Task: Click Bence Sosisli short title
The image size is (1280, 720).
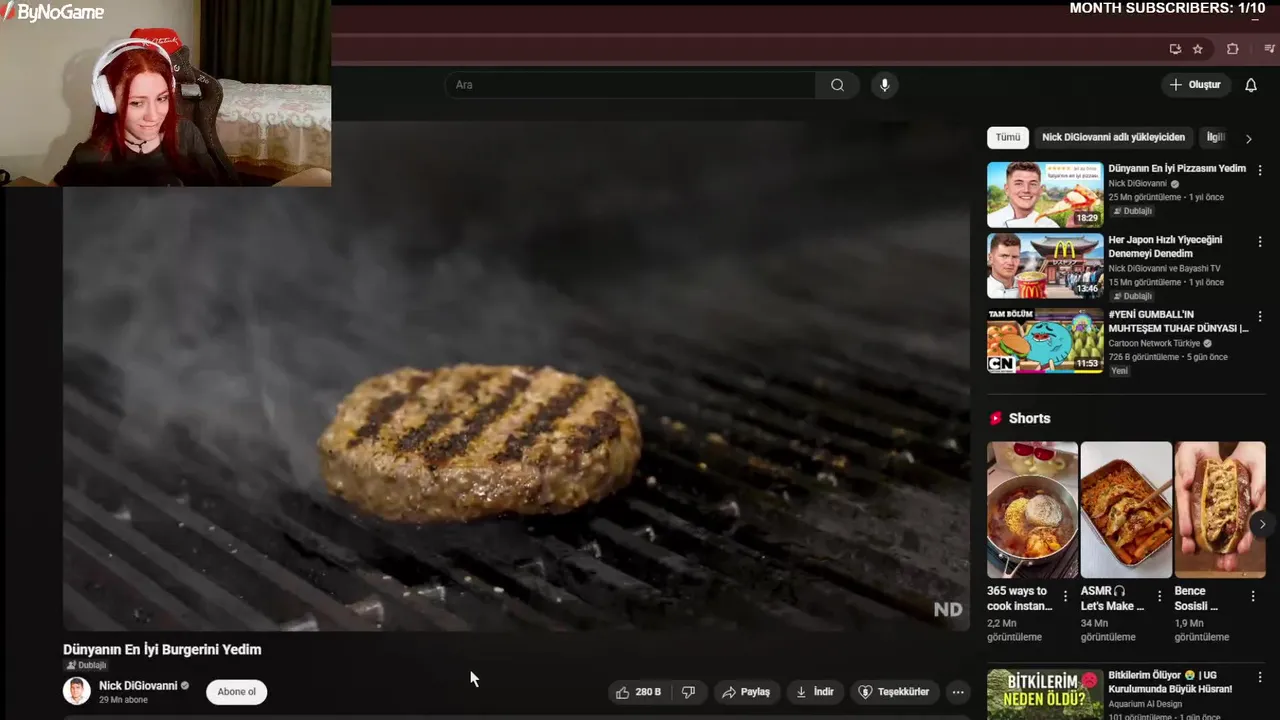Action: pos(1196,598)
